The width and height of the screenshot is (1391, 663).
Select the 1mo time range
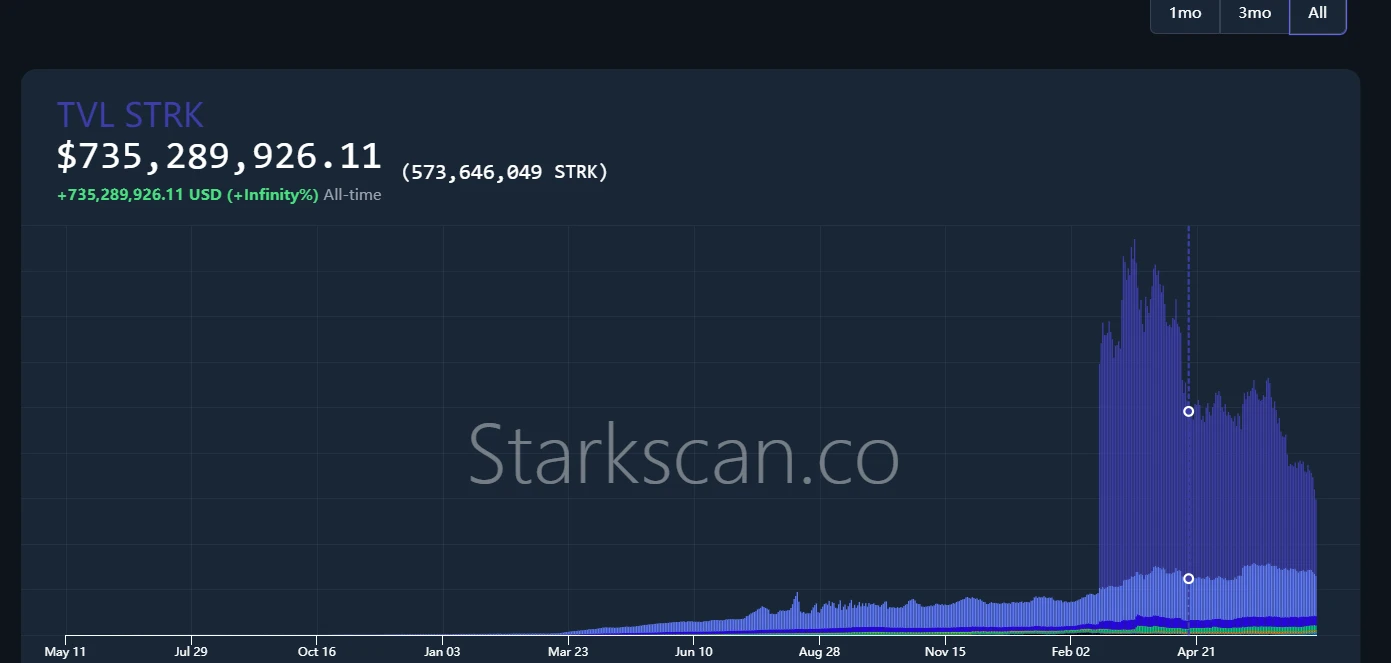[1184, 13]
